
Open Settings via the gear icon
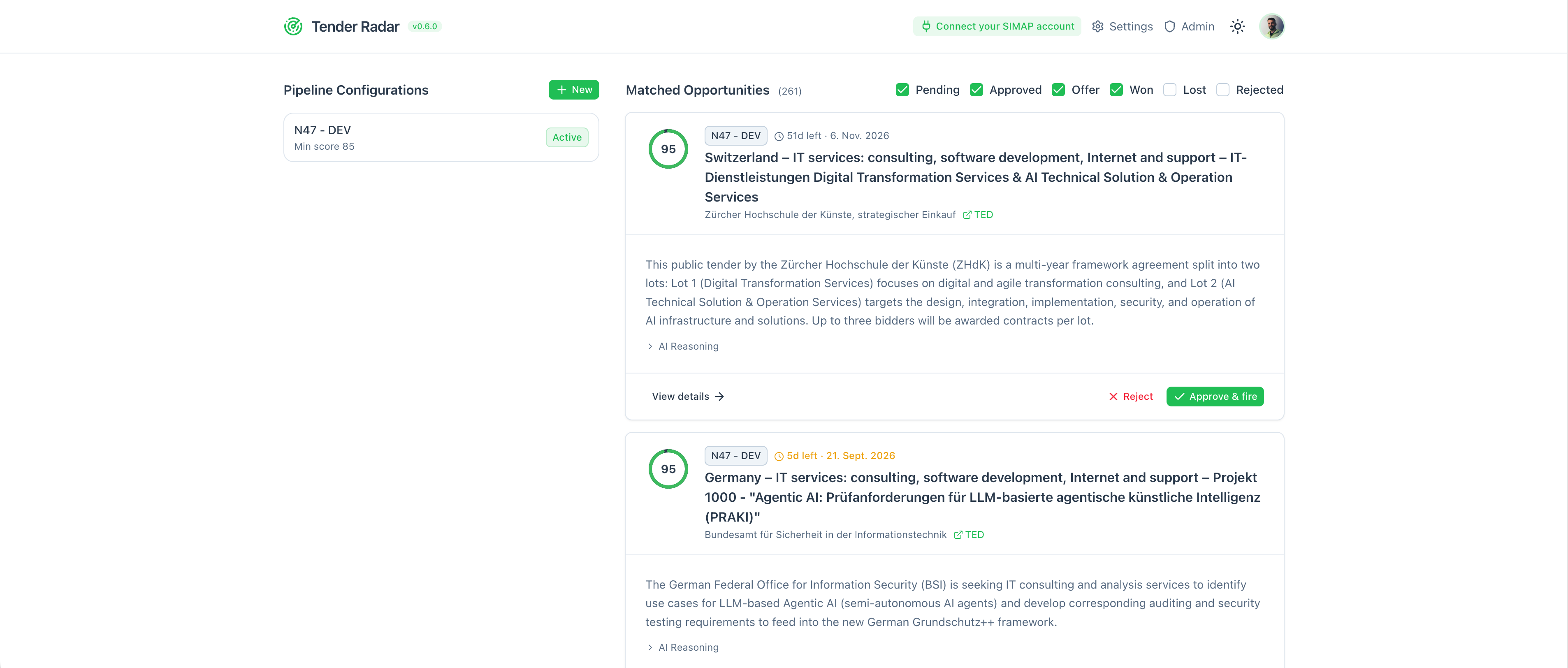[1097, 26]
